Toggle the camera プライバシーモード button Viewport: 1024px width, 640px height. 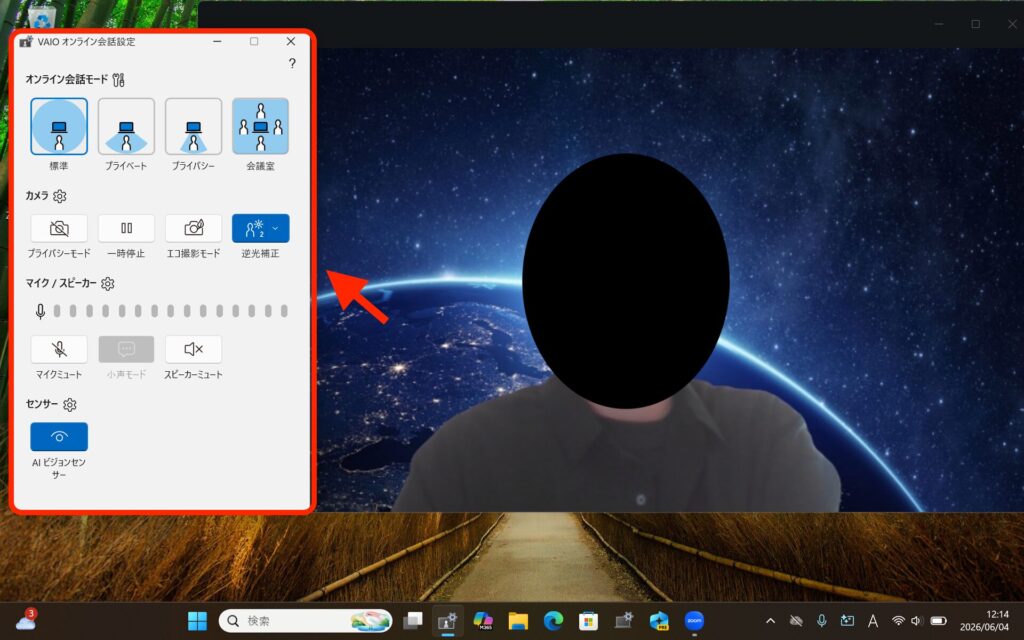click(59, 228)
